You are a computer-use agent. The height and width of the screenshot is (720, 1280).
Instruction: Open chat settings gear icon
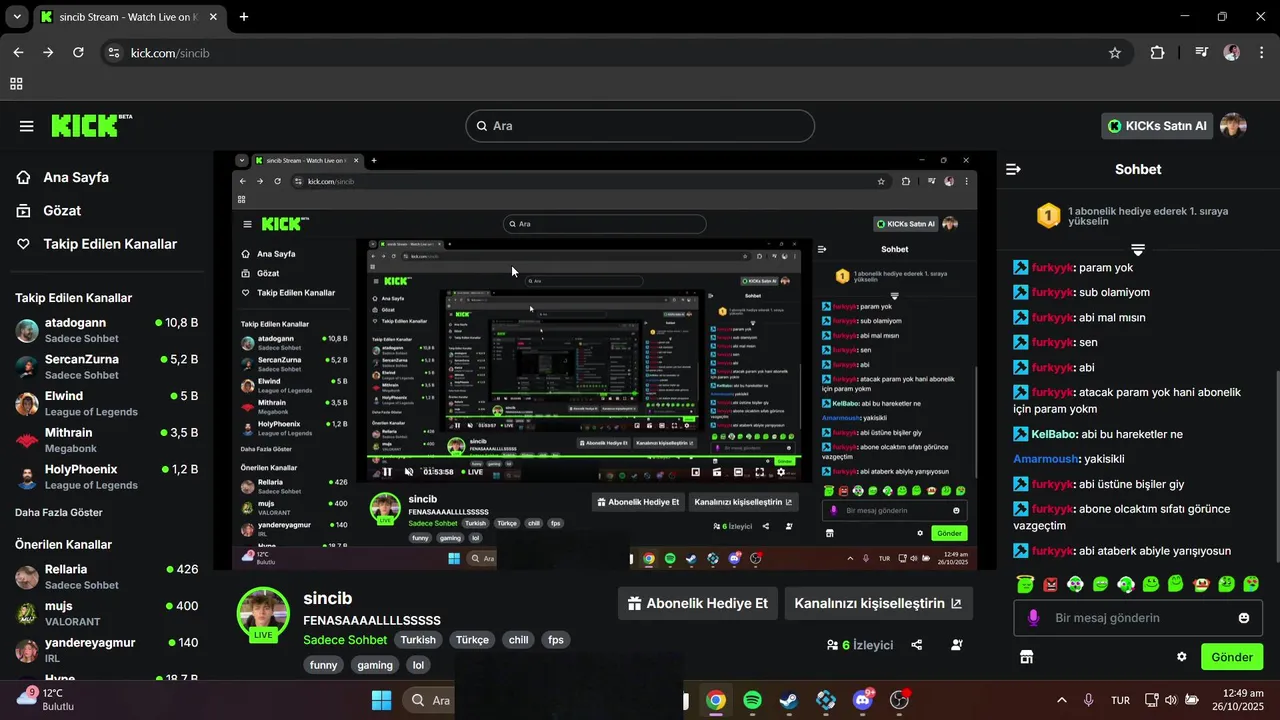pyautogui.click(x=1181, y=657)
